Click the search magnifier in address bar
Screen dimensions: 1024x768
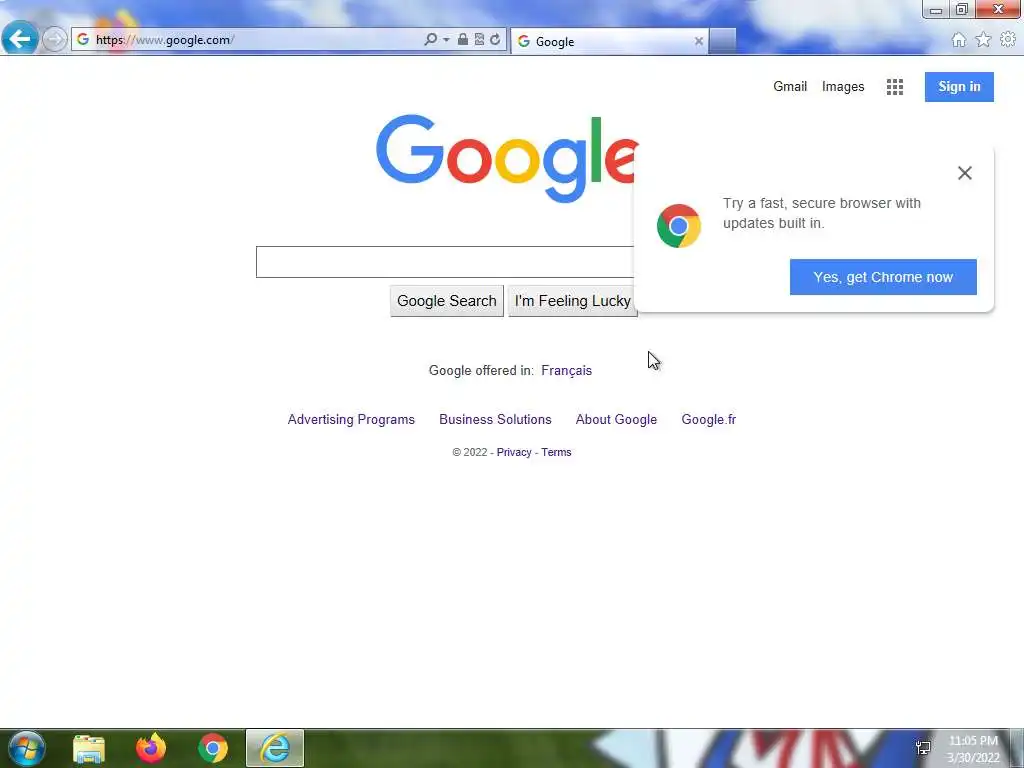(430, 40)
